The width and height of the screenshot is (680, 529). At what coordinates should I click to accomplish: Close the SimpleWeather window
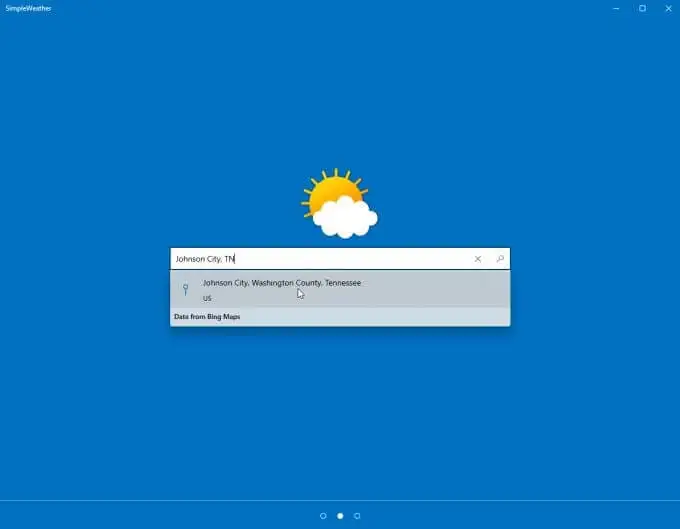[668, 8]
